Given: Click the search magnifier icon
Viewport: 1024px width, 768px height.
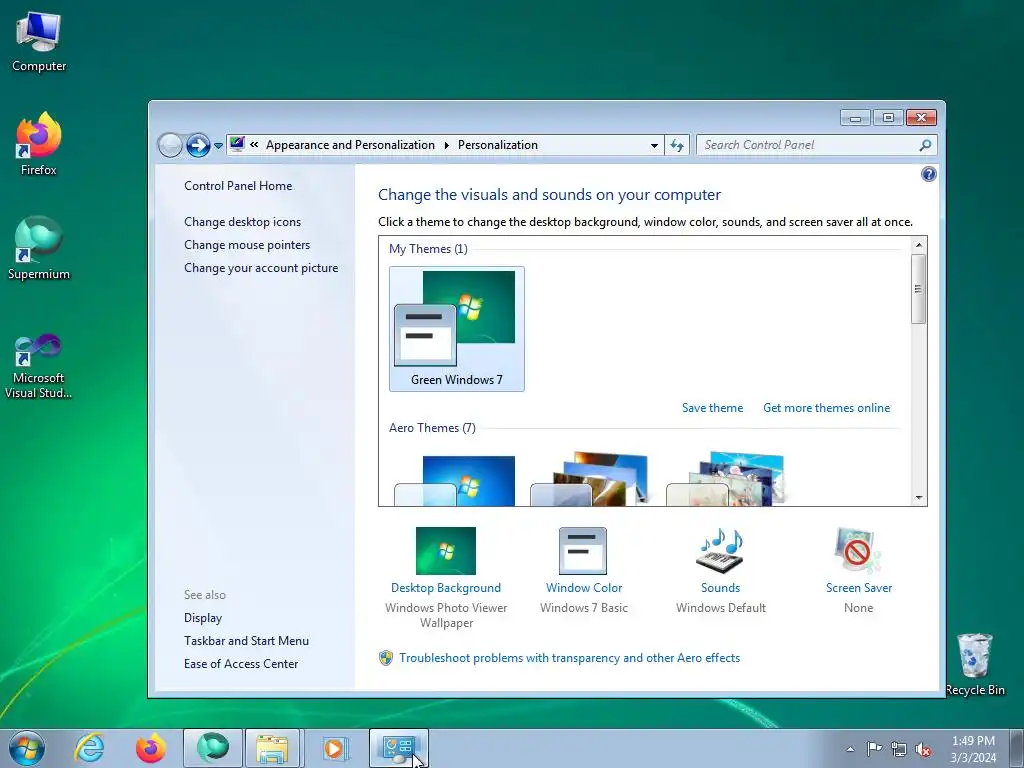Looking at the screenshot, I should (x=925, y=145).
